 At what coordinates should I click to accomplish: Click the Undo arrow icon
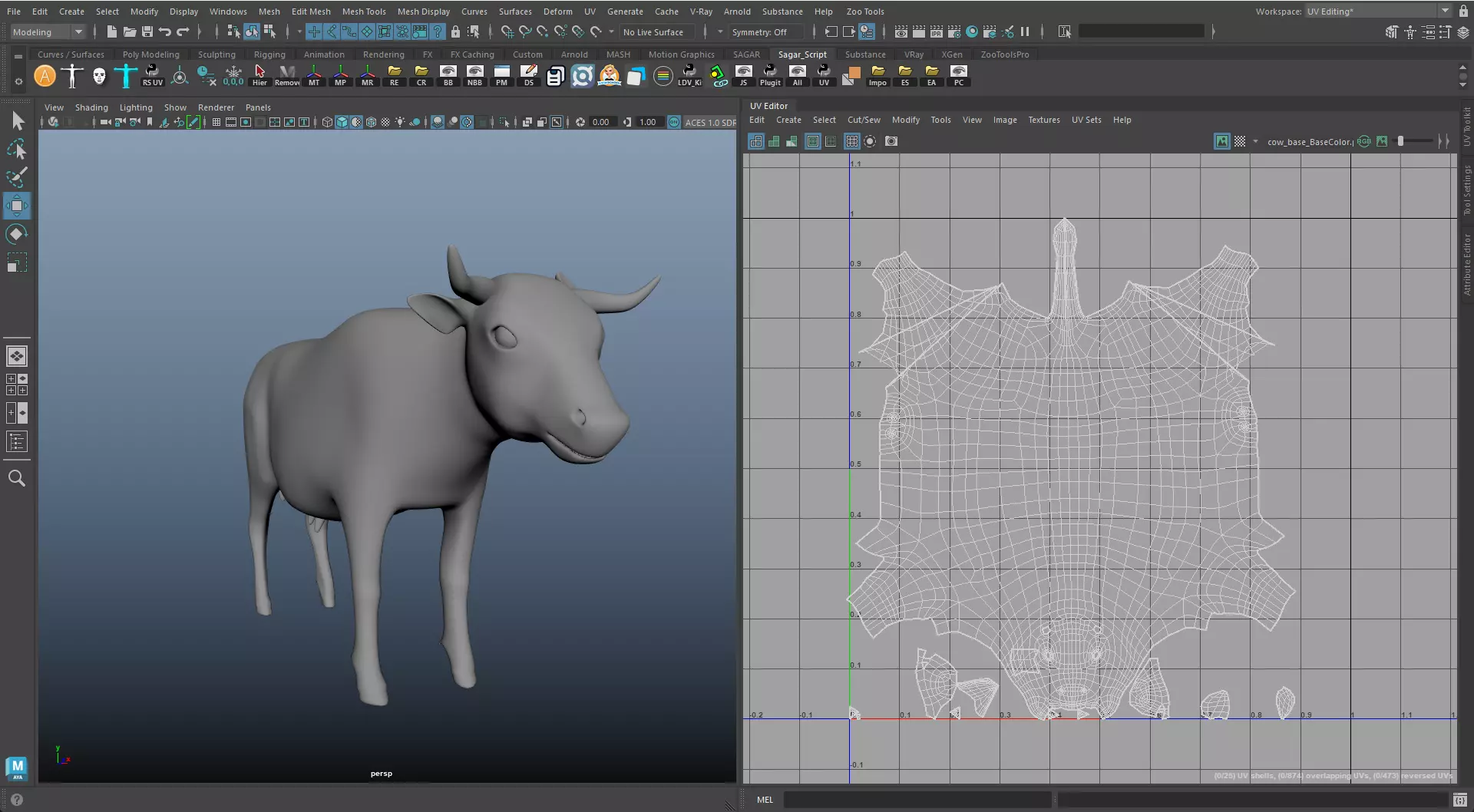165,31
